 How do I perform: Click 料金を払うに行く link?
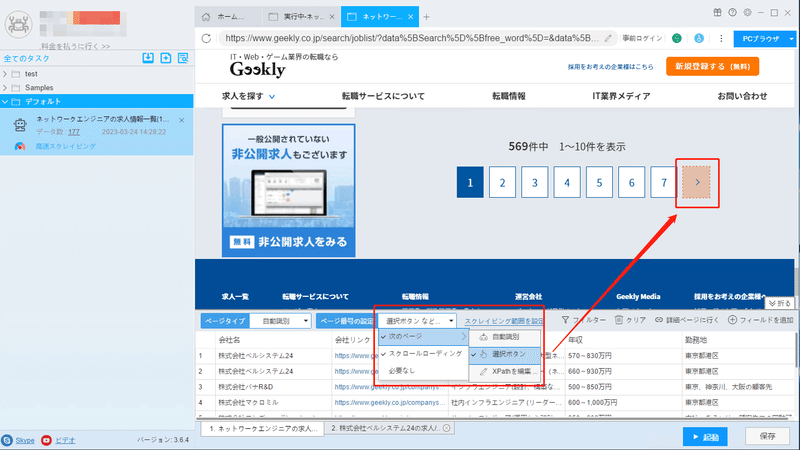(75, 46)
